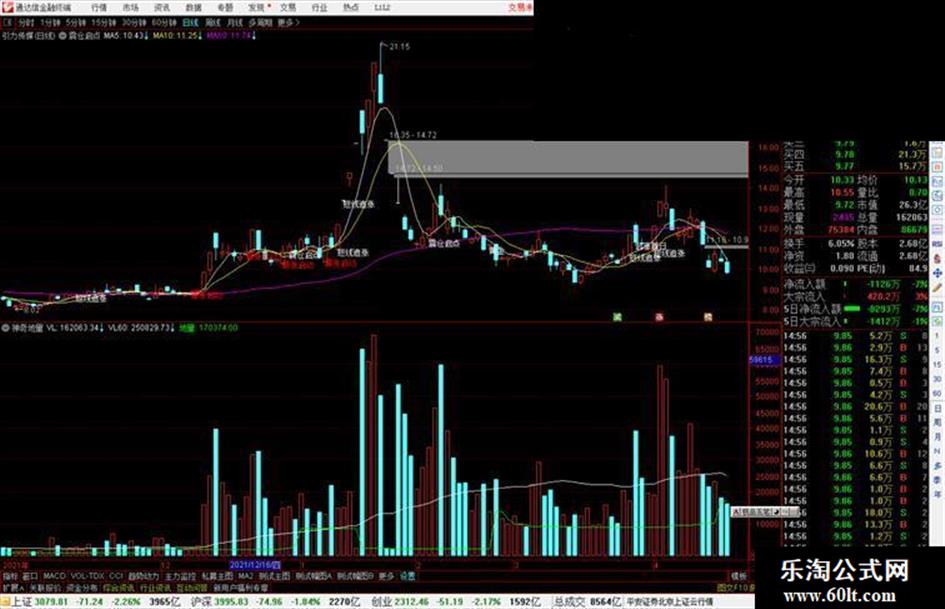Open the 行情 menu in the top bar
945x609 pixels.
tap(99, 7)
